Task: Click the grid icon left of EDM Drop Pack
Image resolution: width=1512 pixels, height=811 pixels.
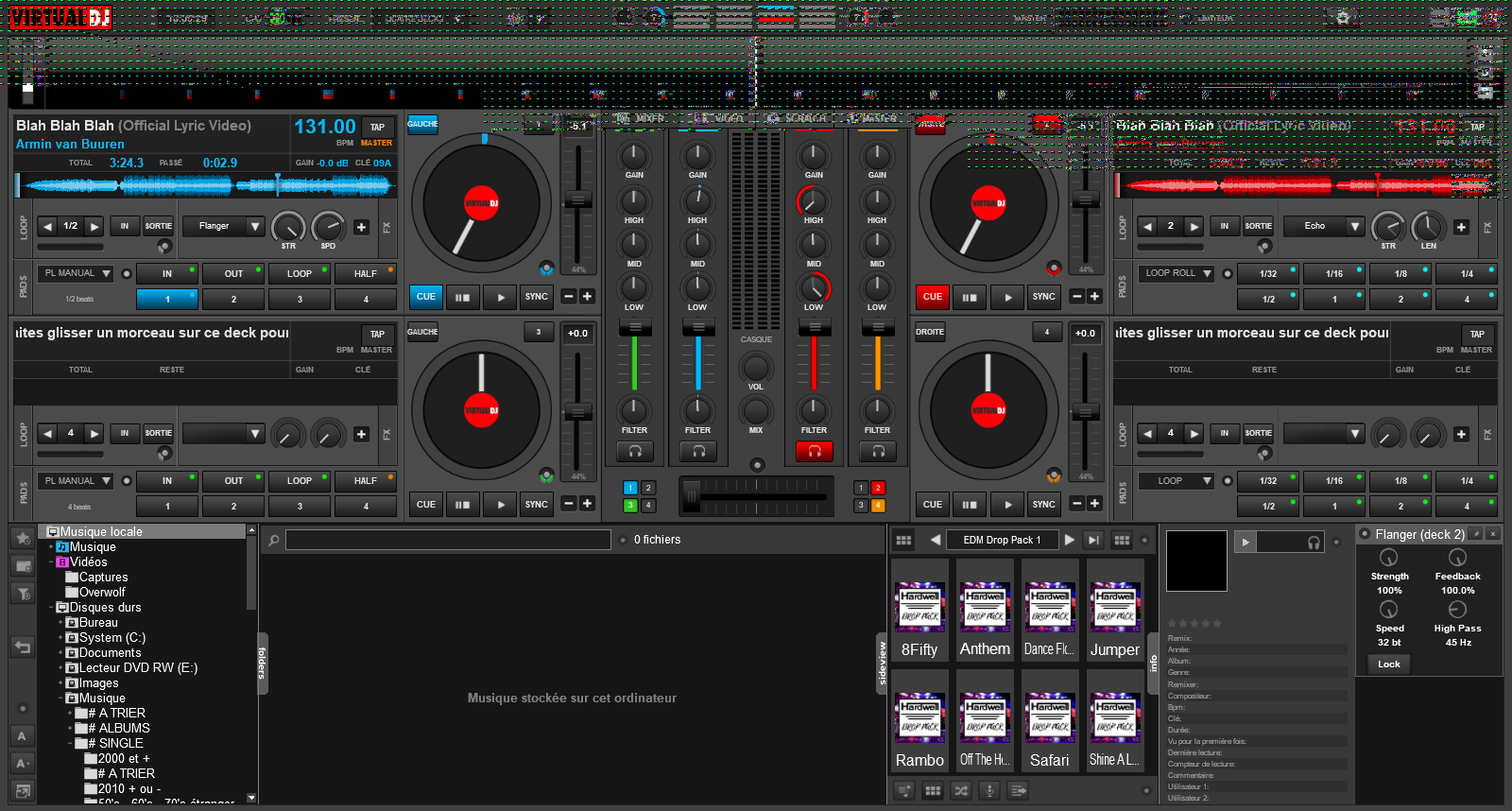Action: pos(904,540)
